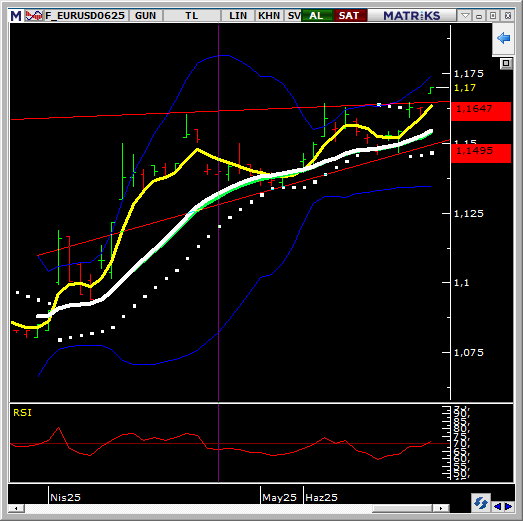
Task: Click the KHN button
Action: pos(269,16)
